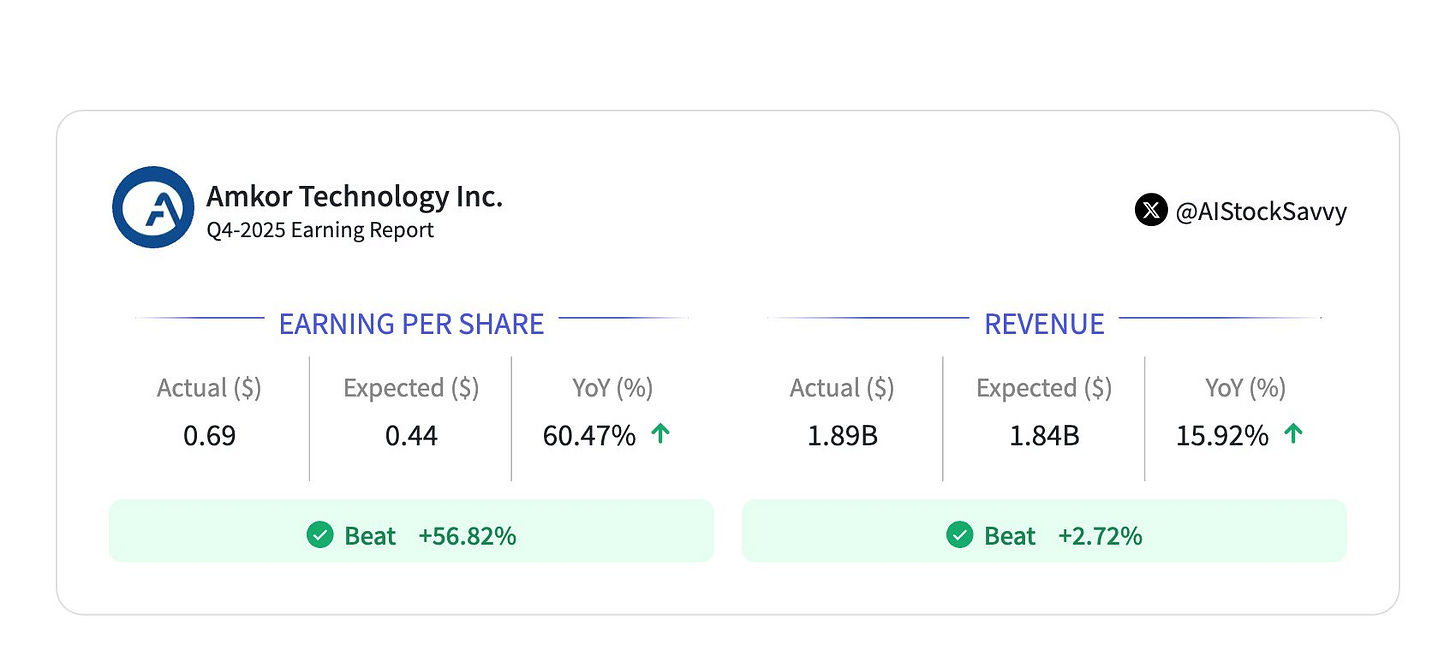
Task: Click the Amkor Technology logo icon
Action: tap(153, 207)
